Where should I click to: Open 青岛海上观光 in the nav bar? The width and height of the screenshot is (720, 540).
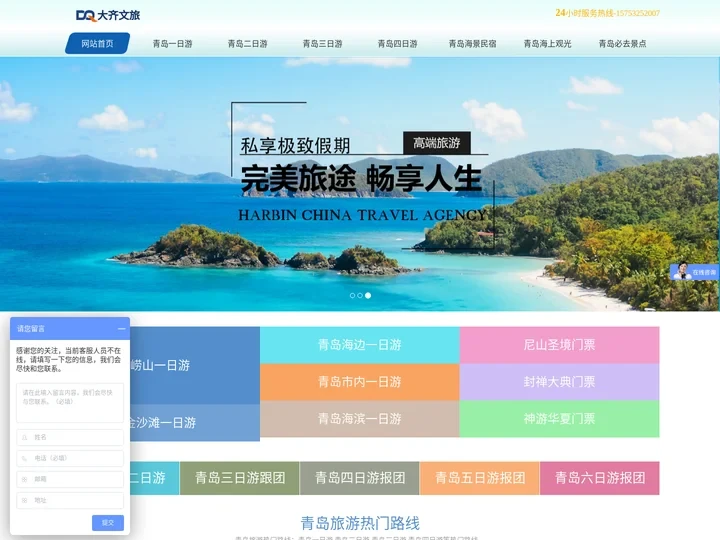coord(547,44)
